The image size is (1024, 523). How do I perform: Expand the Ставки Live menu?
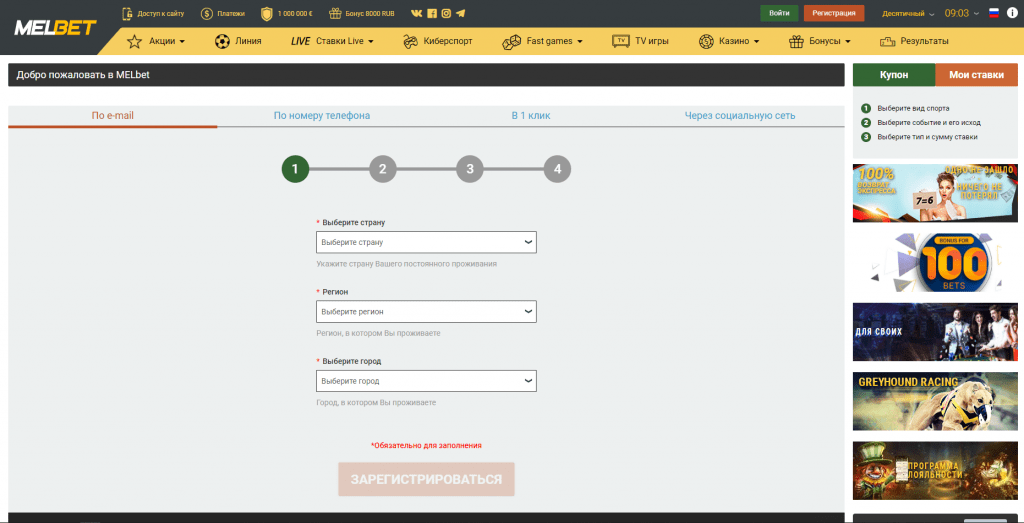[345, 41]
